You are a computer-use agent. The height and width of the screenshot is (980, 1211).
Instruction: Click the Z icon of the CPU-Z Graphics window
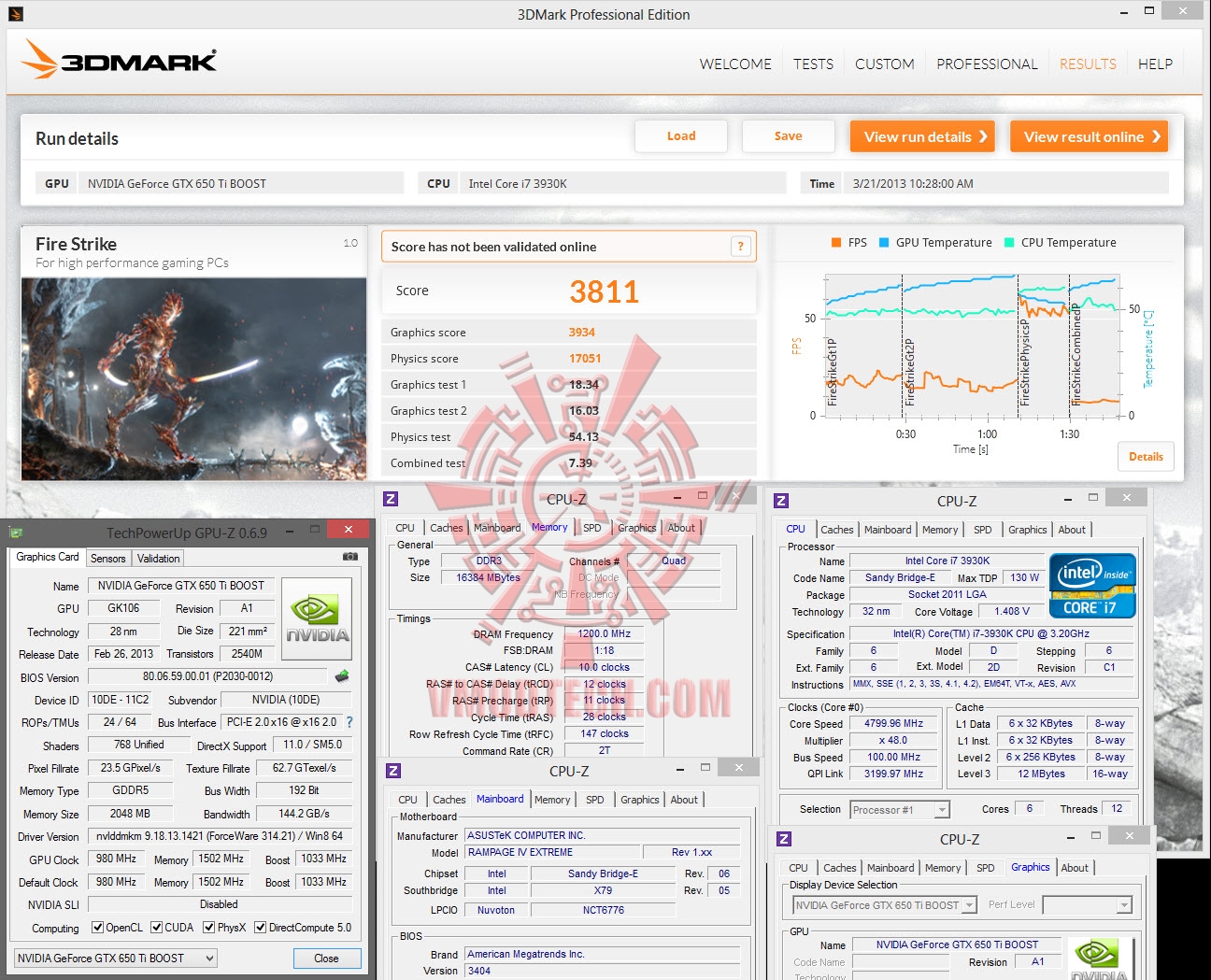[x=784, y=839]
